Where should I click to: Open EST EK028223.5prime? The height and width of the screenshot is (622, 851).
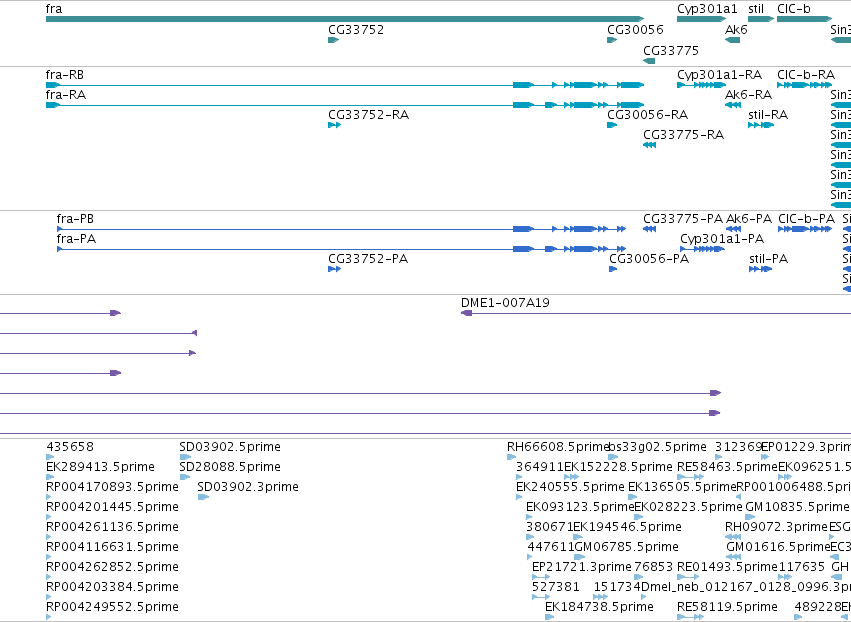pyautogui.click(x=639, y=517)
